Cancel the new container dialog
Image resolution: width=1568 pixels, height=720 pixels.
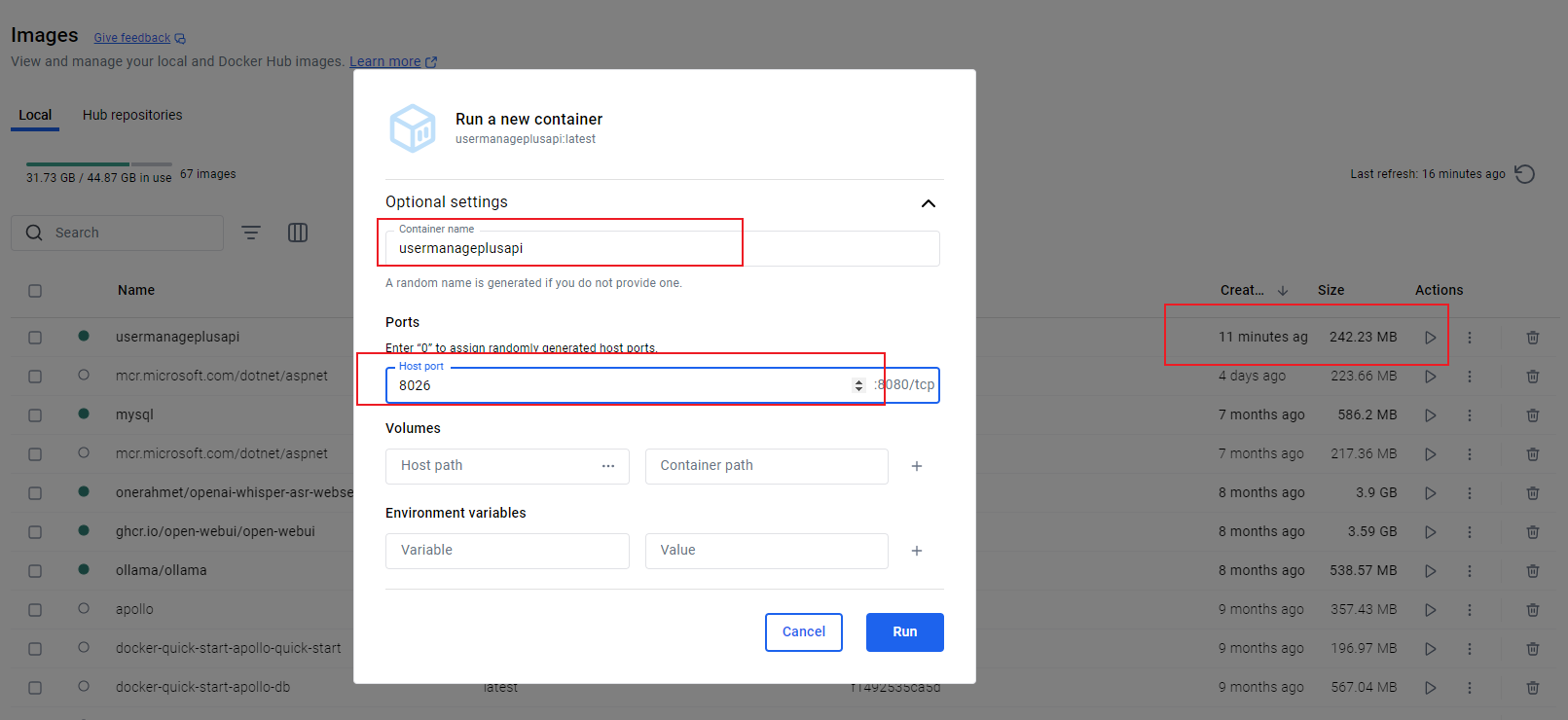(803, 631)
